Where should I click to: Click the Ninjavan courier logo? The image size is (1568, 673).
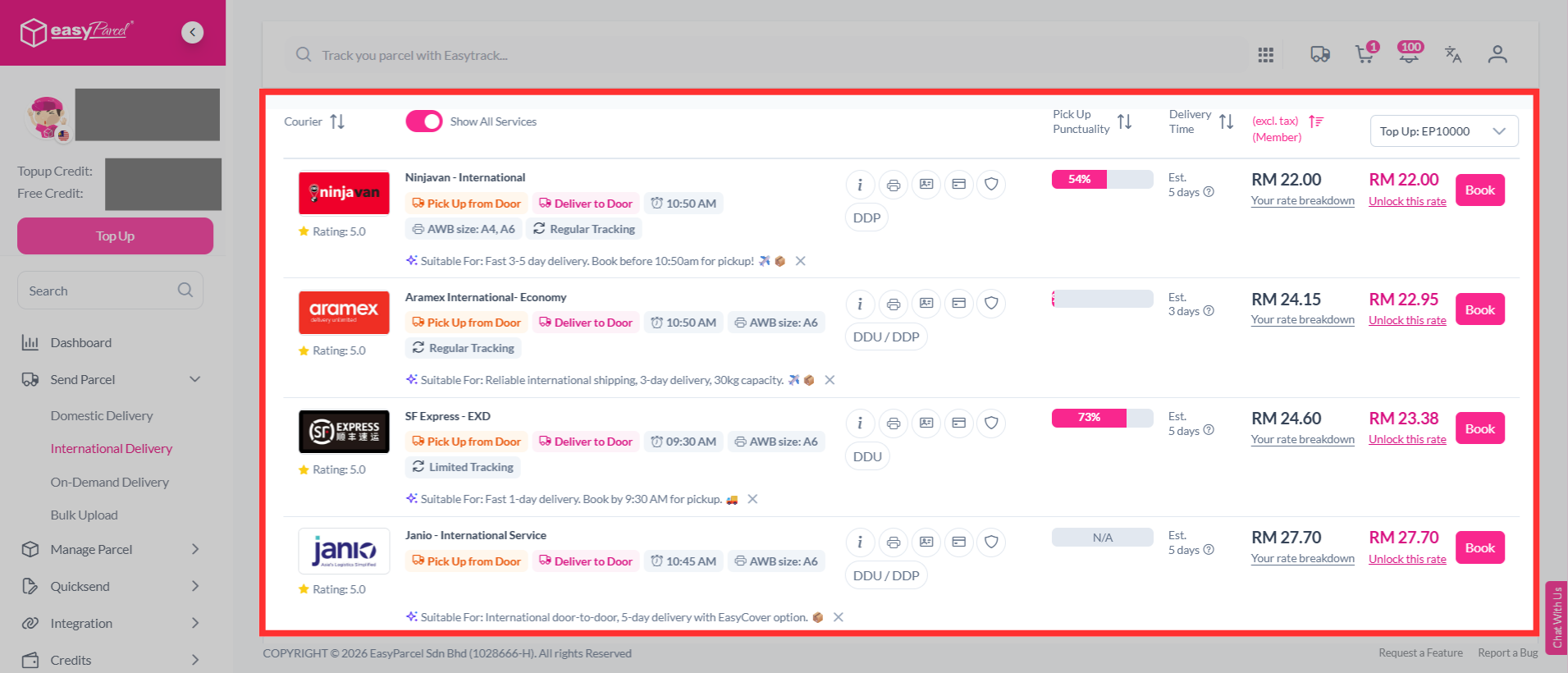(x=344, y=193)
